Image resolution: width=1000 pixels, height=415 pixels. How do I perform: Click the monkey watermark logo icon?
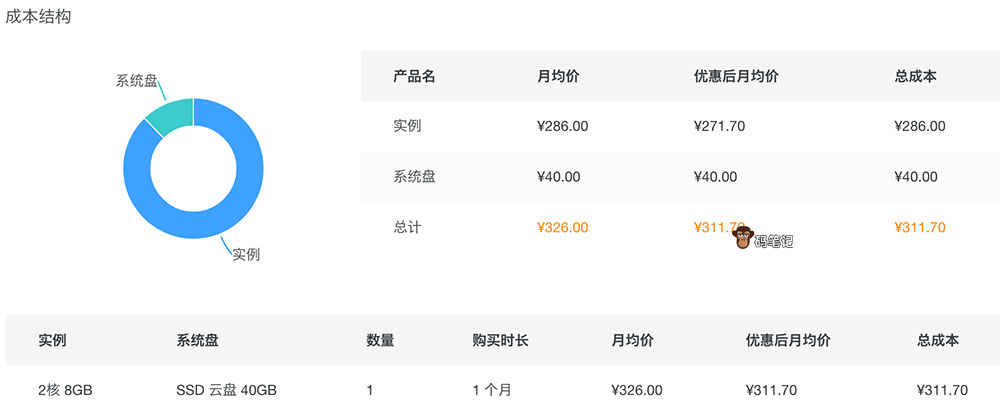[x=742, y=238]
